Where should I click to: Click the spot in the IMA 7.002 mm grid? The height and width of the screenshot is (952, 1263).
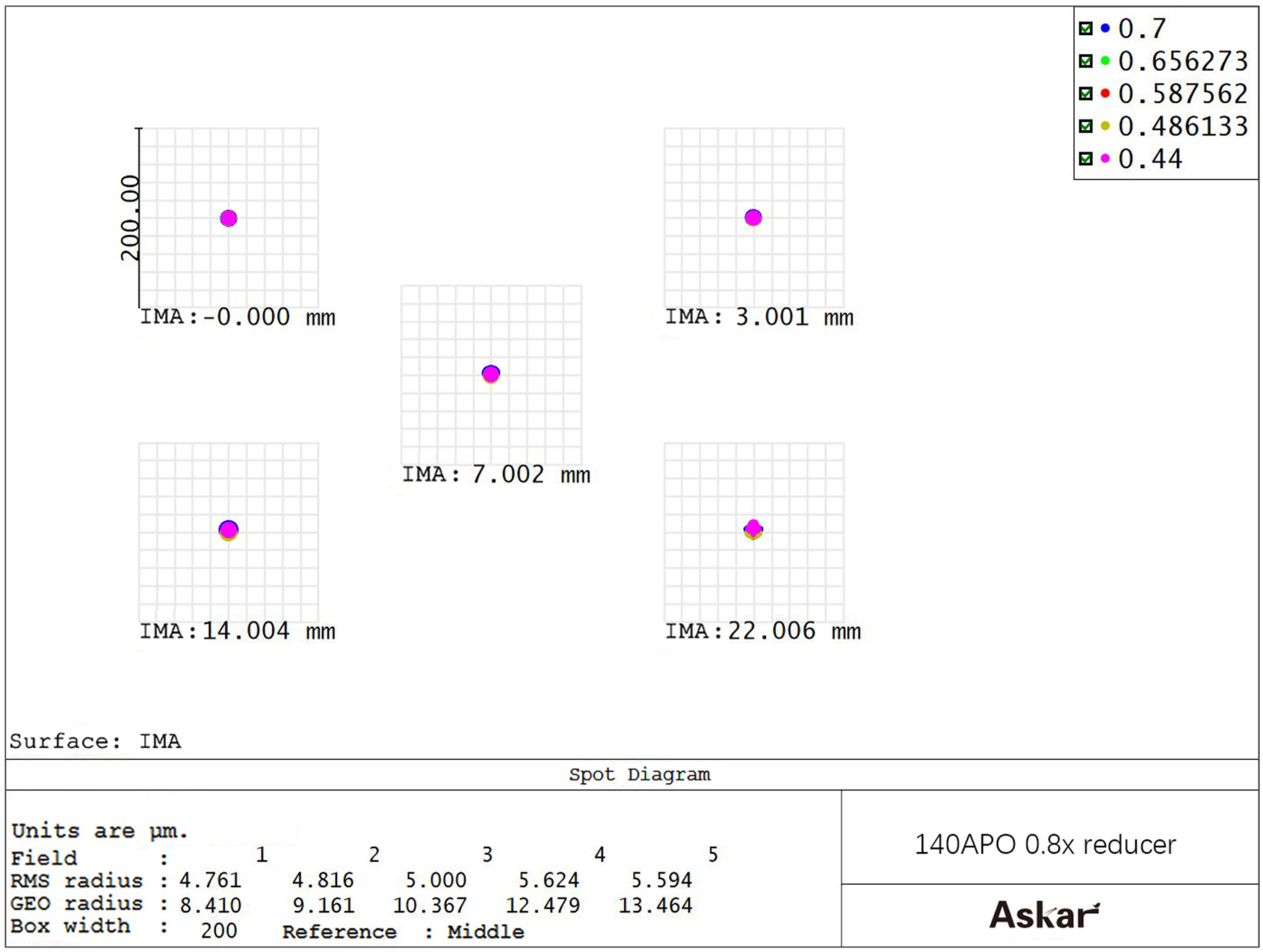(x=491, y=374)
